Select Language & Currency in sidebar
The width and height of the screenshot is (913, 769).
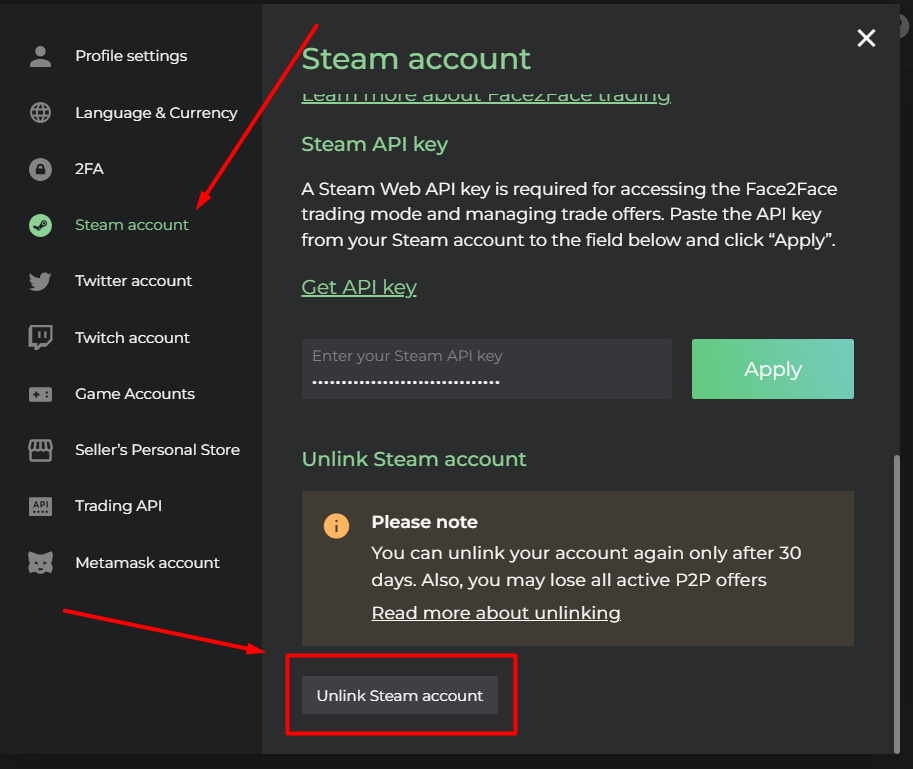(x=156, y=113)
